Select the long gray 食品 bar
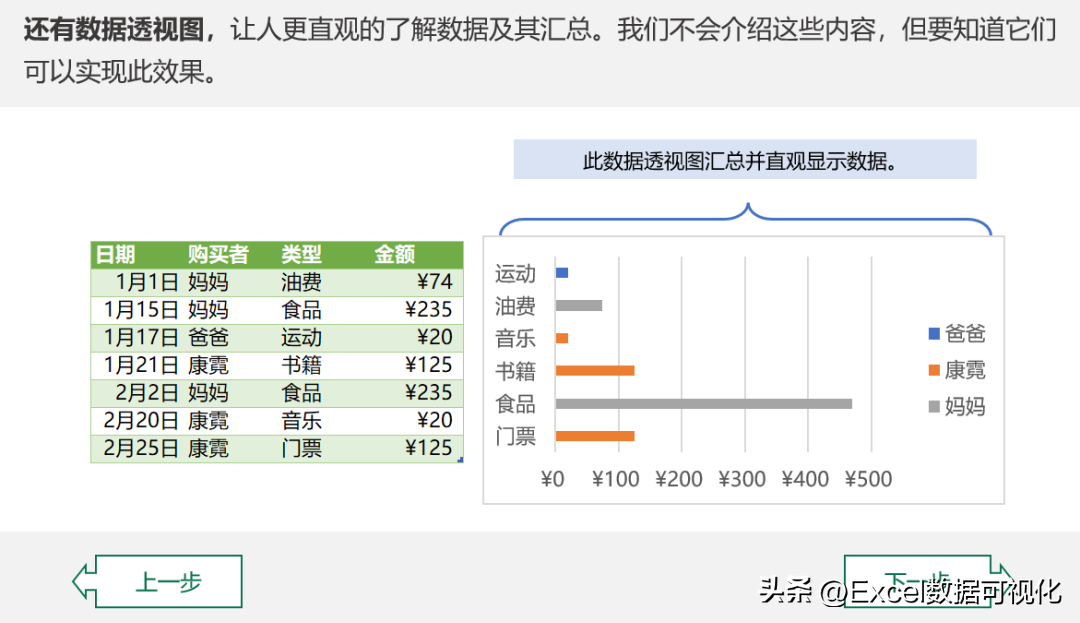 point(704,404)
